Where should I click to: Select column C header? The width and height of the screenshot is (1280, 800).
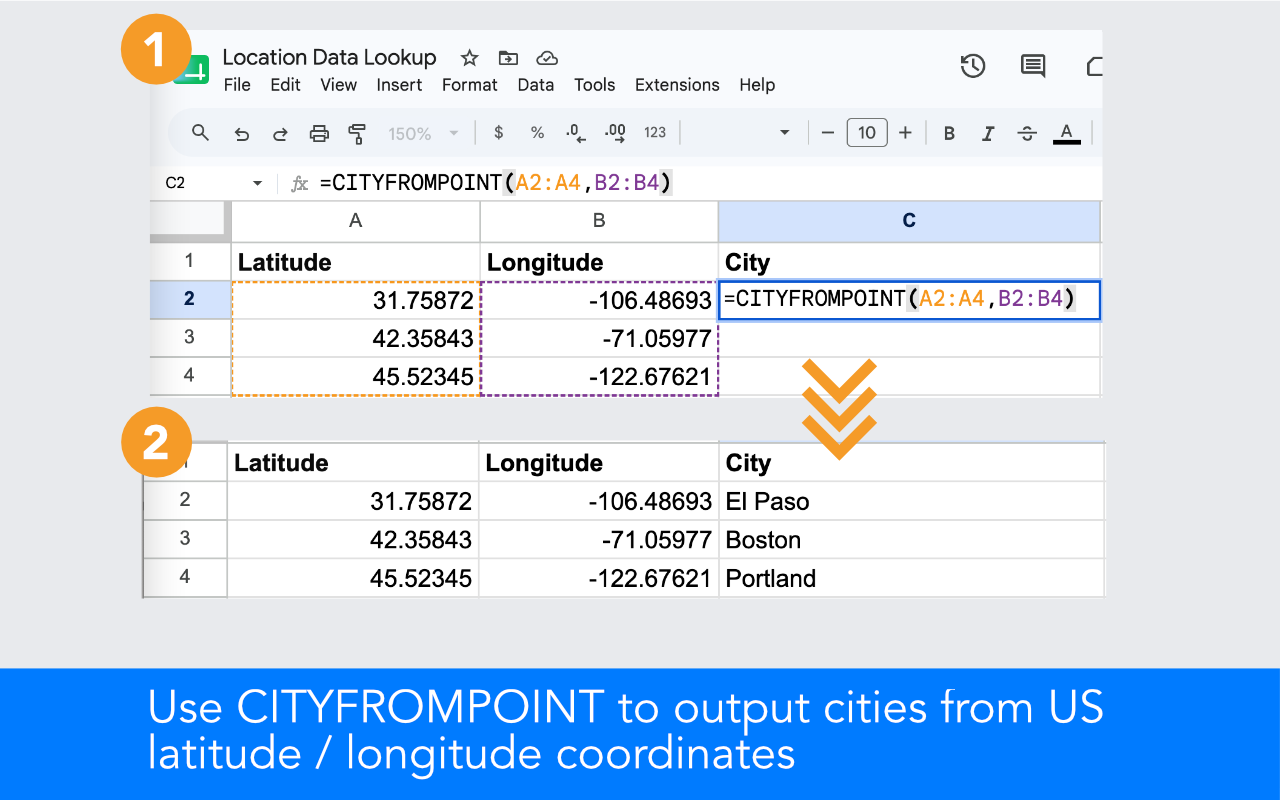point(909,221)
